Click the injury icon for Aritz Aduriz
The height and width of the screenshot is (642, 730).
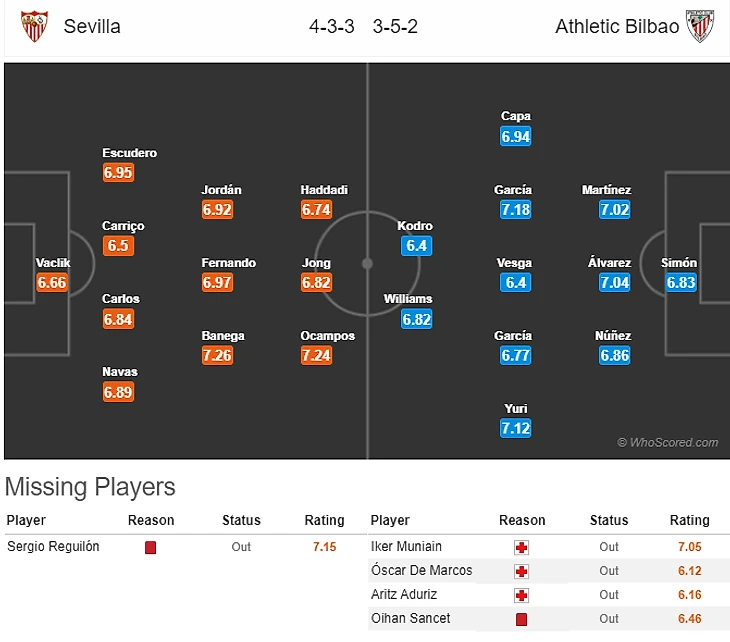521,595
